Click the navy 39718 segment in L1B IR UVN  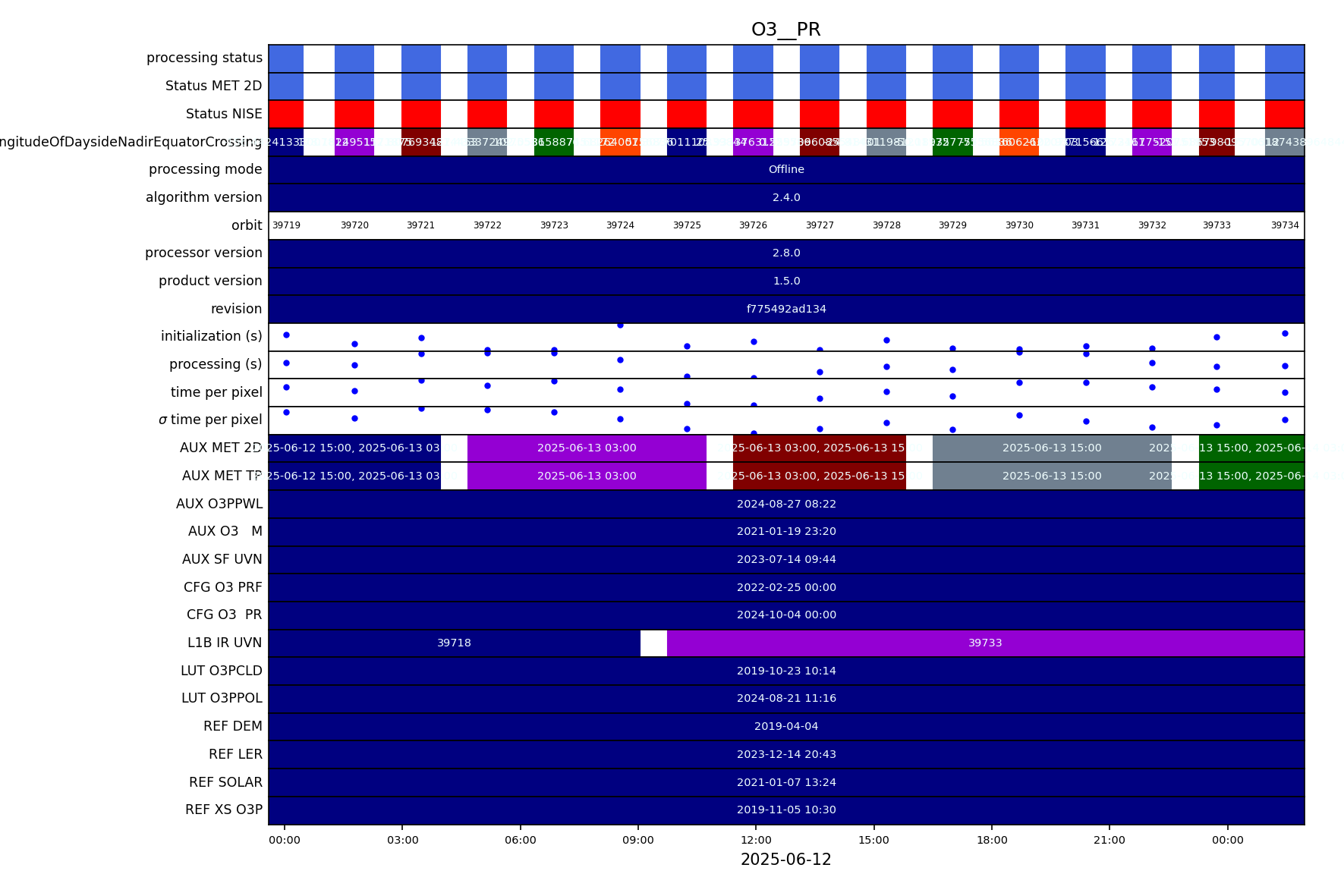(x=454, y=643)
